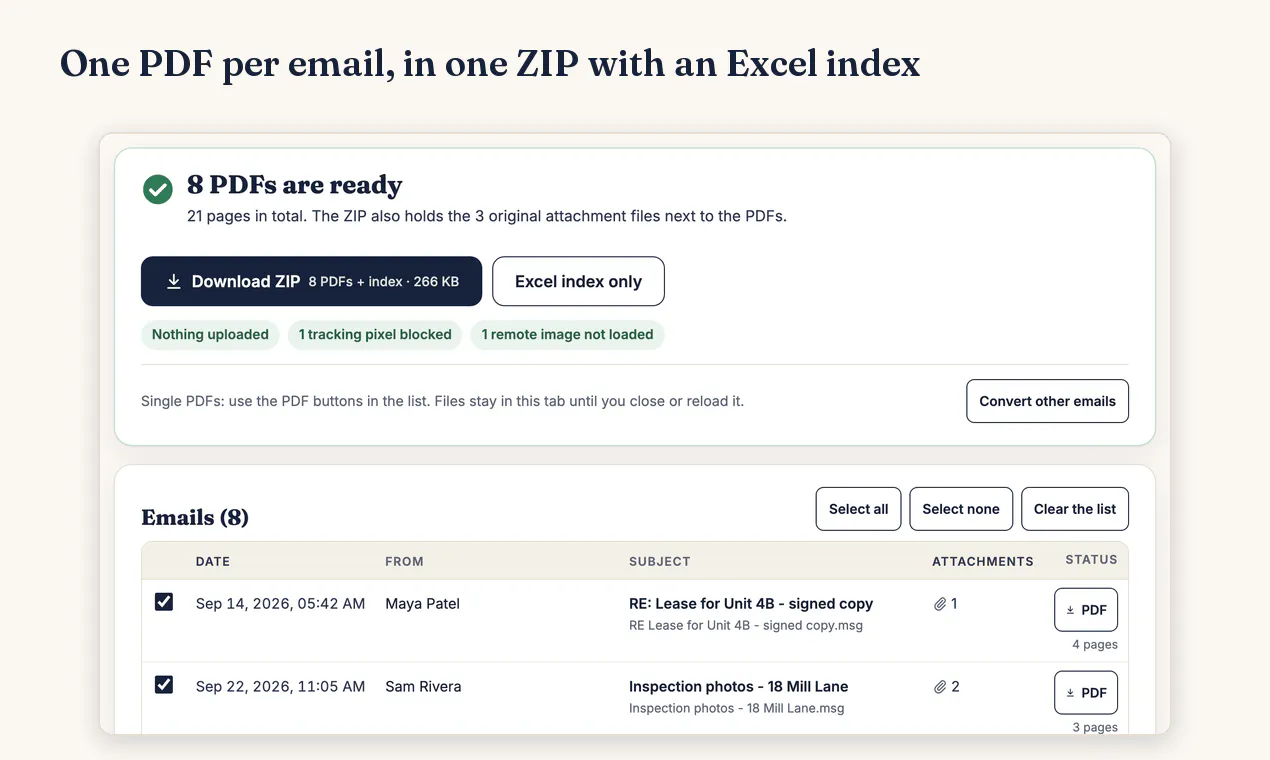Click the Emails (8) heading
The width and height of the screenshot is (1270, 760).
tap(195, 517)
